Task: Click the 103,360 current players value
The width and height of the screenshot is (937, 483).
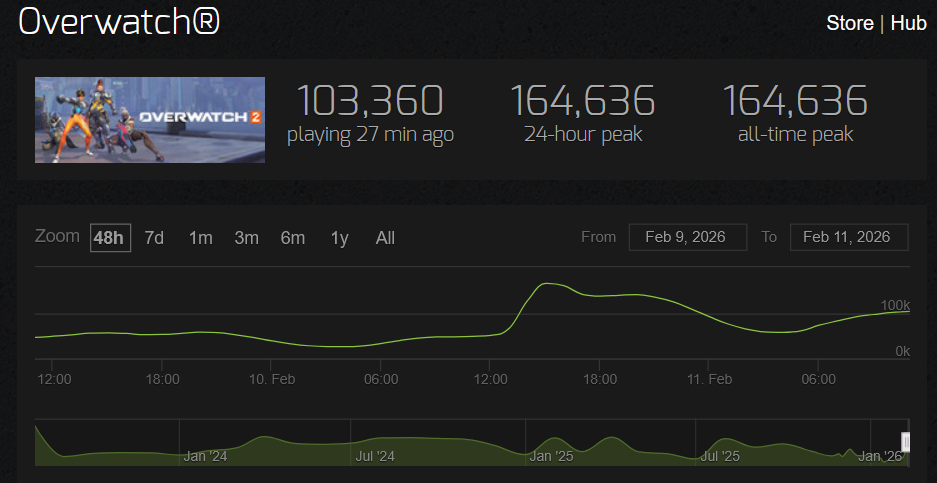Action: [370, 100]
